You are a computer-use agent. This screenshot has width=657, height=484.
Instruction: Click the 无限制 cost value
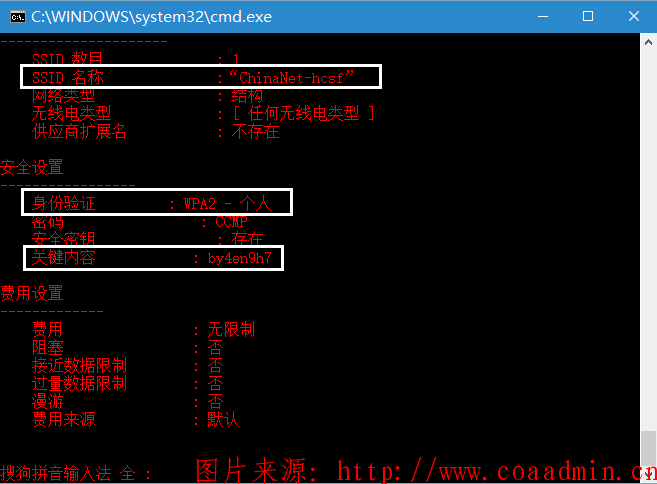tap(231, 329)
